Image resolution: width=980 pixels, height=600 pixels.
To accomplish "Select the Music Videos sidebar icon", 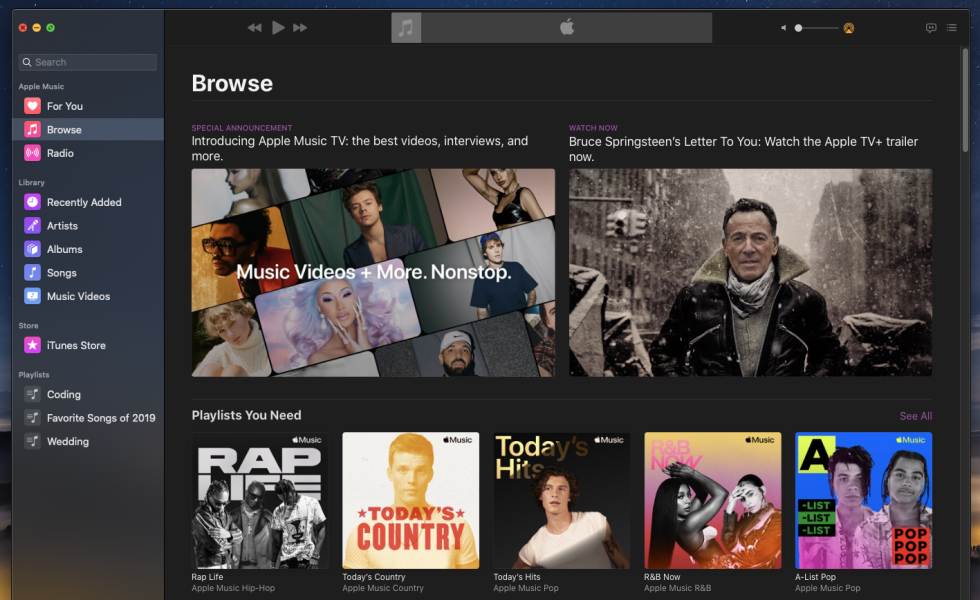I will (x=30, y=296).
